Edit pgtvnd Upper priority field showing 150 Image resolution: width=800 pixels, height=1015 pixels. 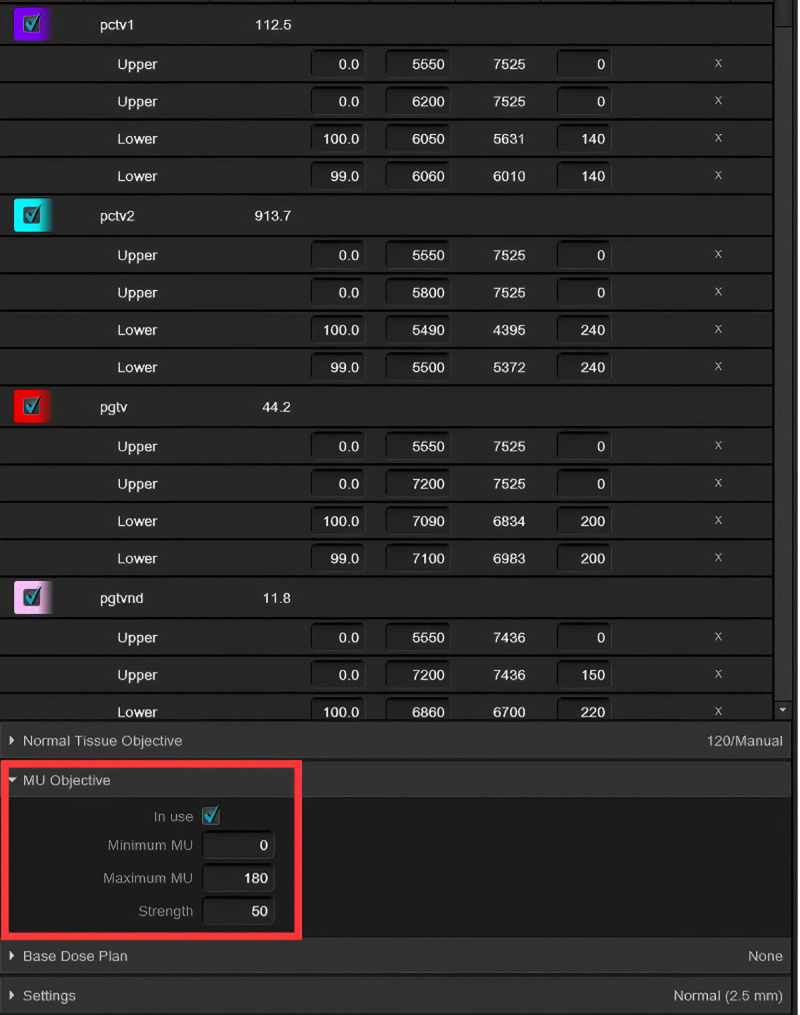click(584, 675)
